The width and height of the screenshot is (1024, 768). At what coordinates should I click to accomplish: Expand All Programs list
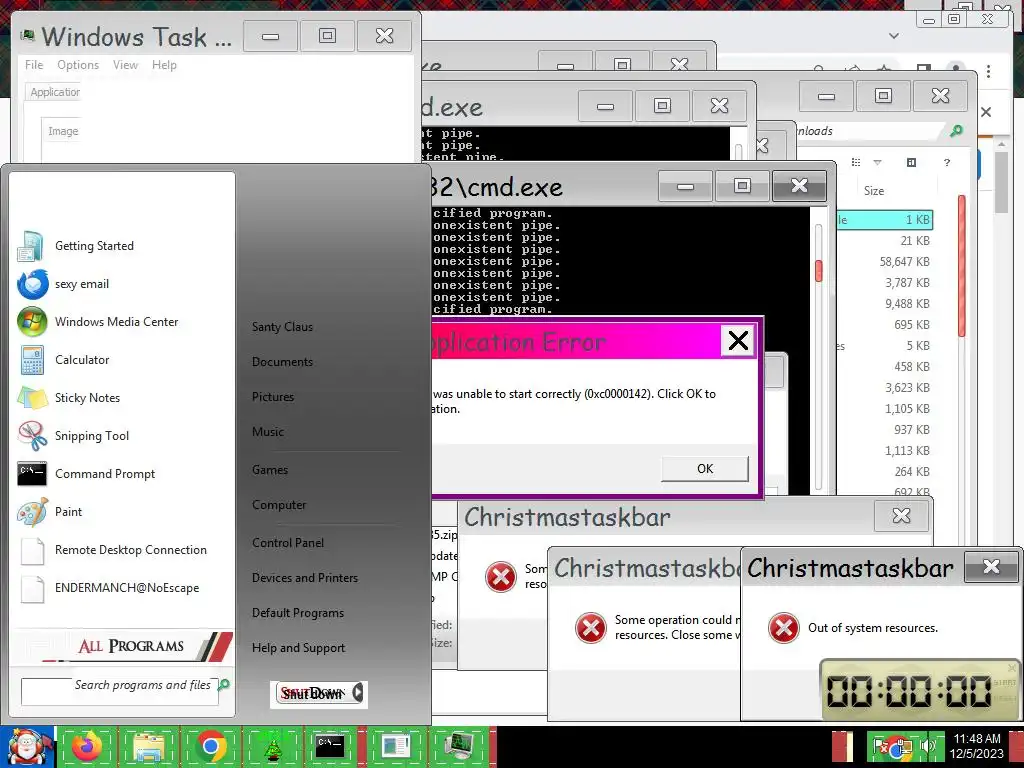[123, 646]
